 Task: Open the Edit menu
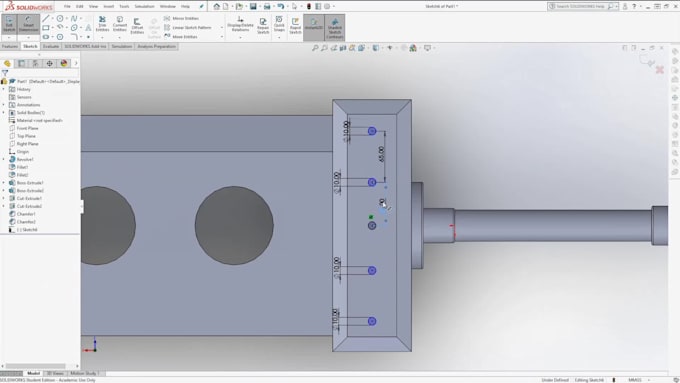pos(79,6)
